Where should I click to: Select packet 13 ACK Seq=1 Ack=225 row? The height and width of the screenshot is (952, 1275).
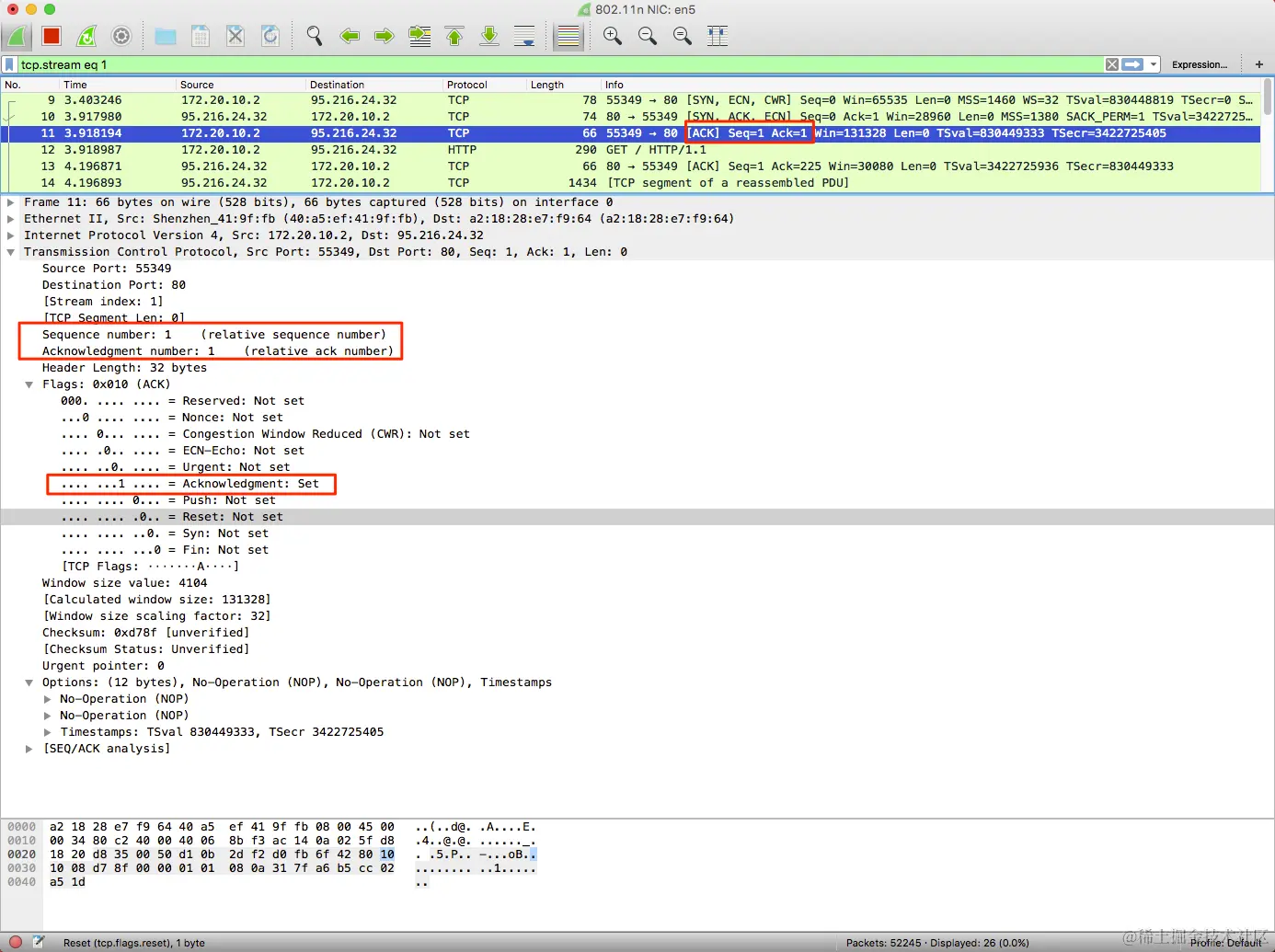[x=631, y=166]
